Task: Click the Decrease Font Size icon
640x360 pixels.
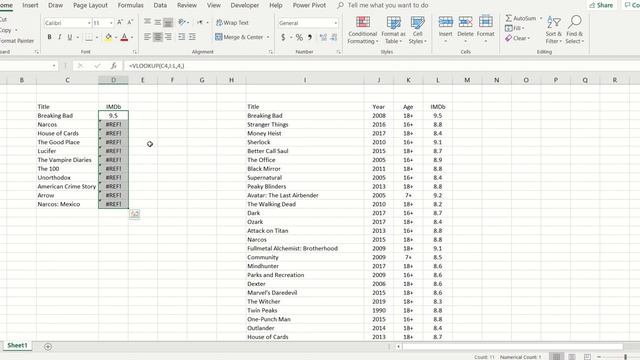Action: (x=130, y=22)
